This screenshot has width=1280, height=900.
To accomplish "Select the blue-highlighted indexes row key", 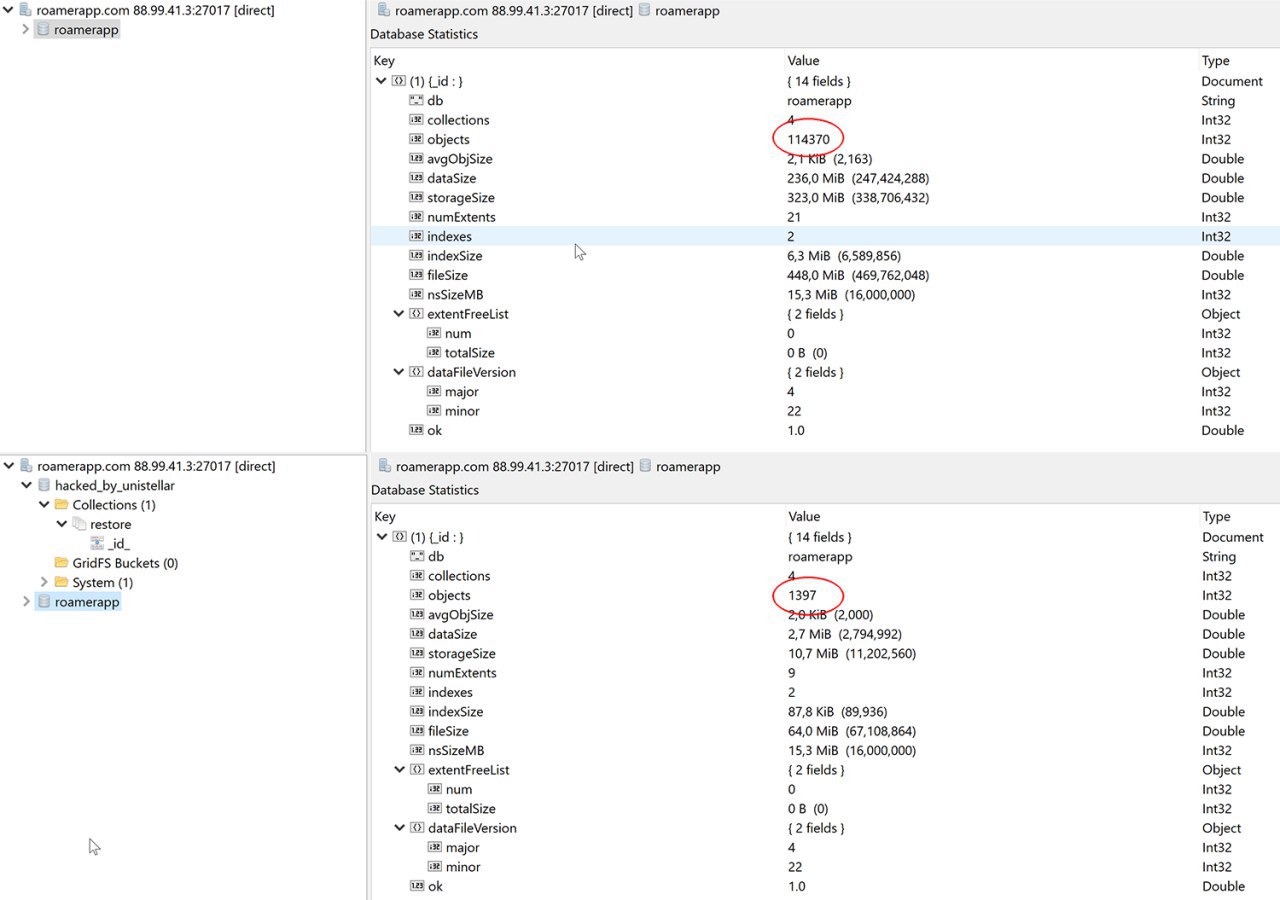I will [x=449, y=237].
